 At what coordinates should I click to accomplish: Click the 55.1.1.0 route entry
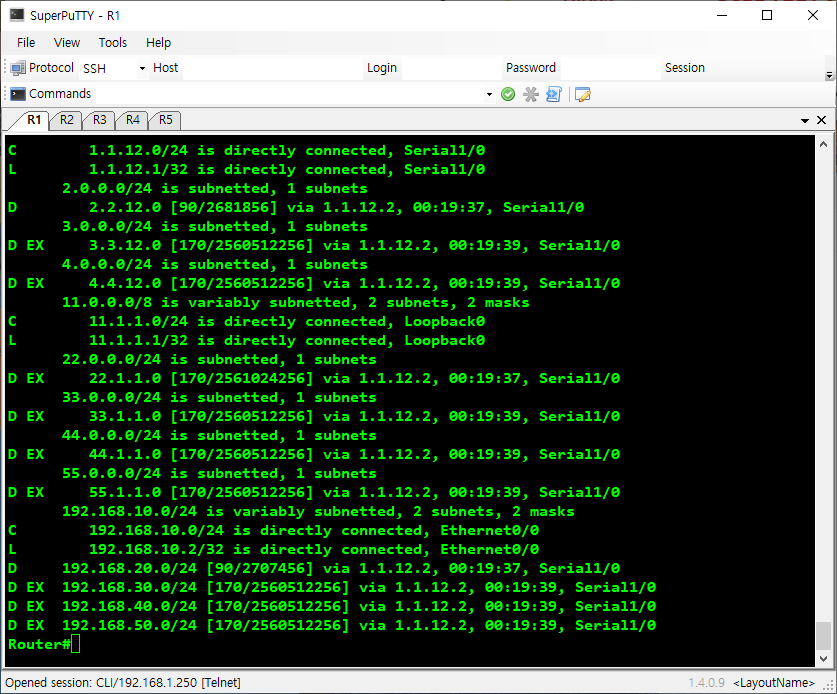[314, 492]
